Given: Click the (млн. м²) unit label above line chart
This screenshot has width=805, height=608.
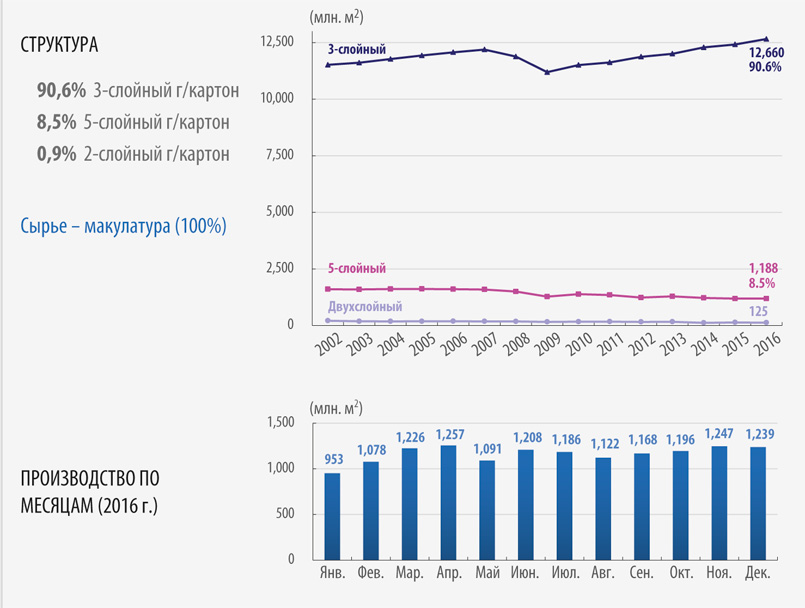Looking at the screenshot, I should [336, 17].
